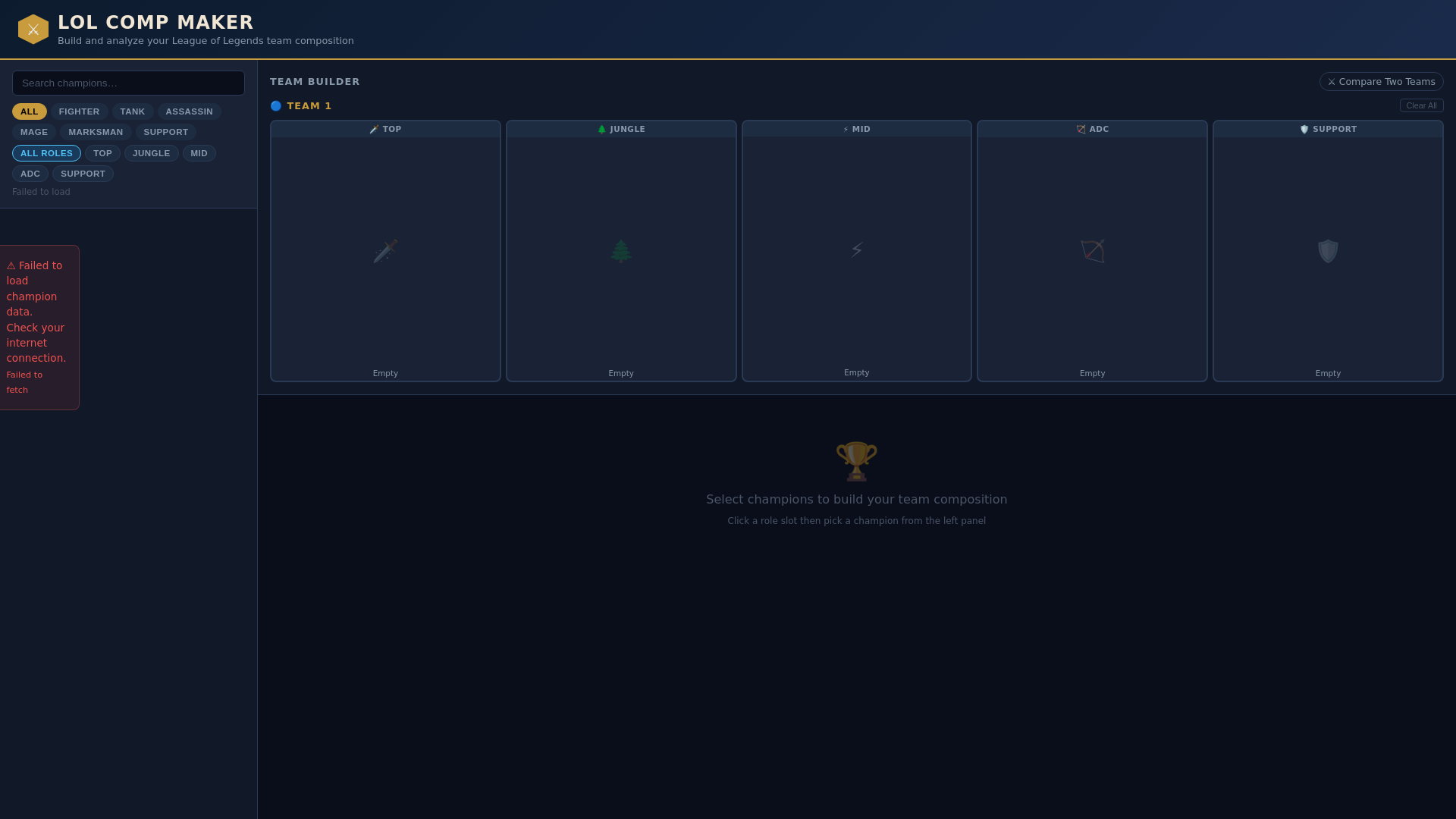Image resolution: width=1456 pixels, height=819 pixels.
Task: Filter by JUNGLE role chip
Action: tap(152, 153)
